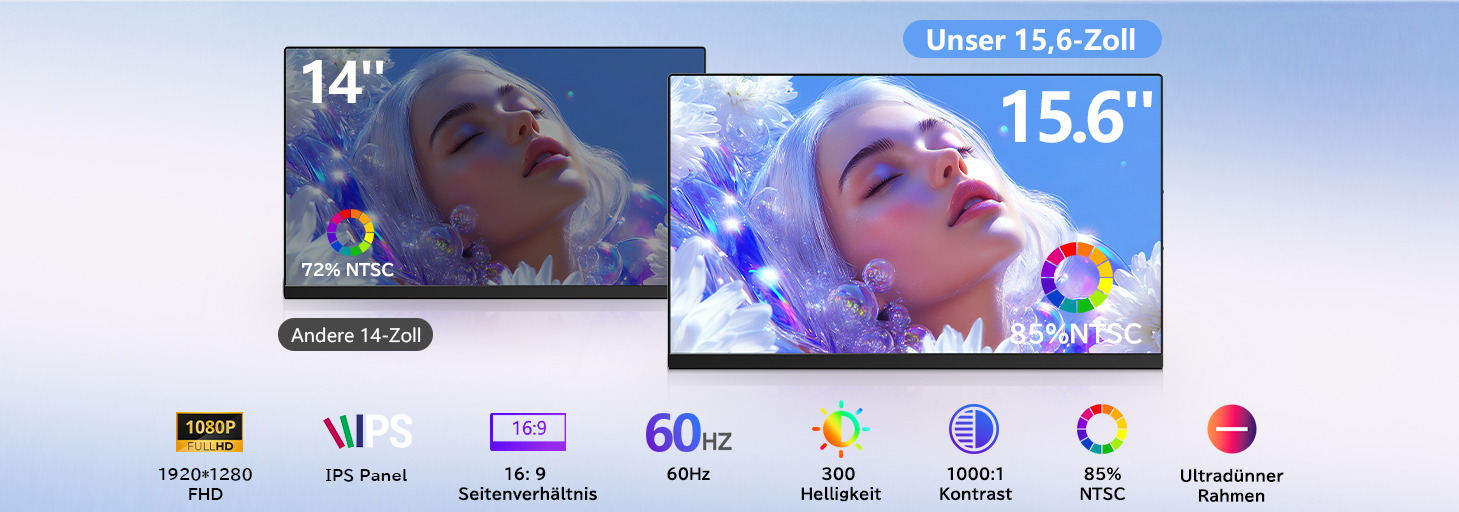Click the 'Unser 15,6-Zoll' blue label
This screenshot has height=512, width=1459.
click(x=1032, y=40)
